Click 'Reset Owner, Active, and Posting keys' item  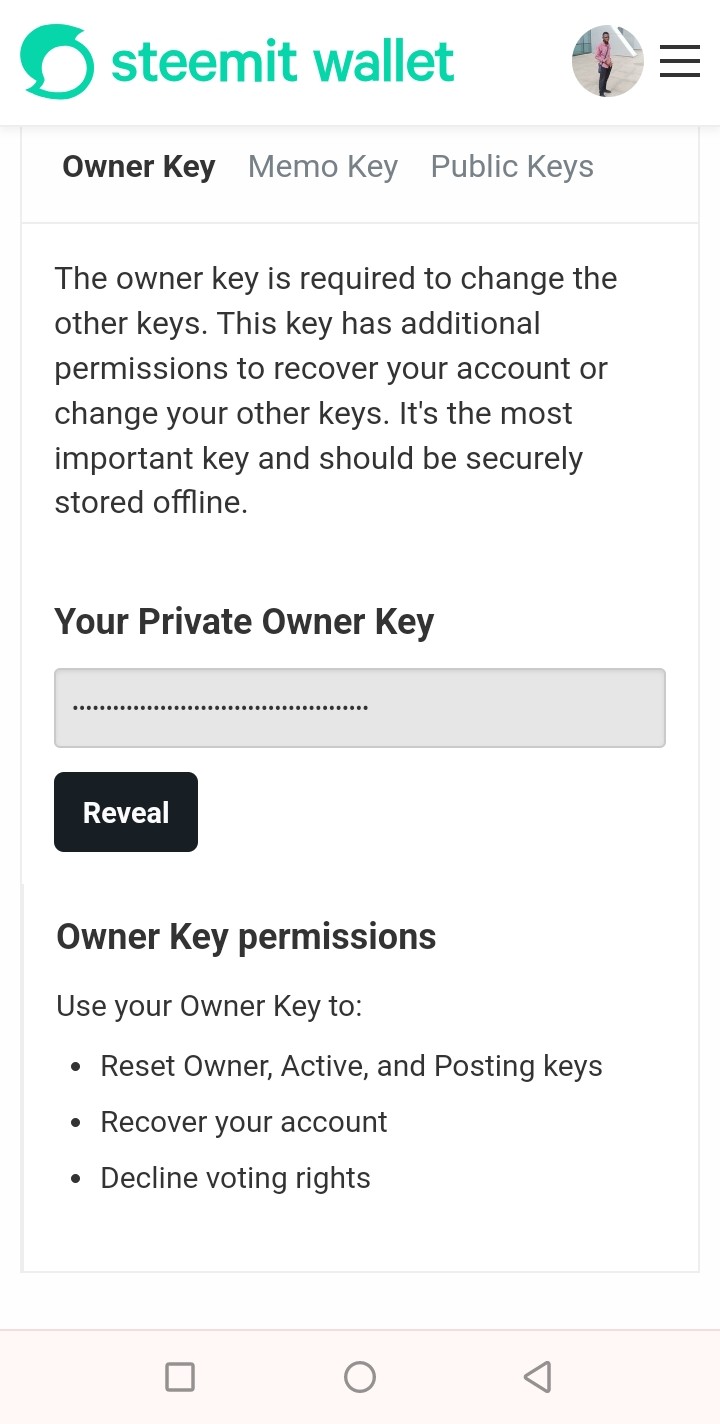point(351,1066)
